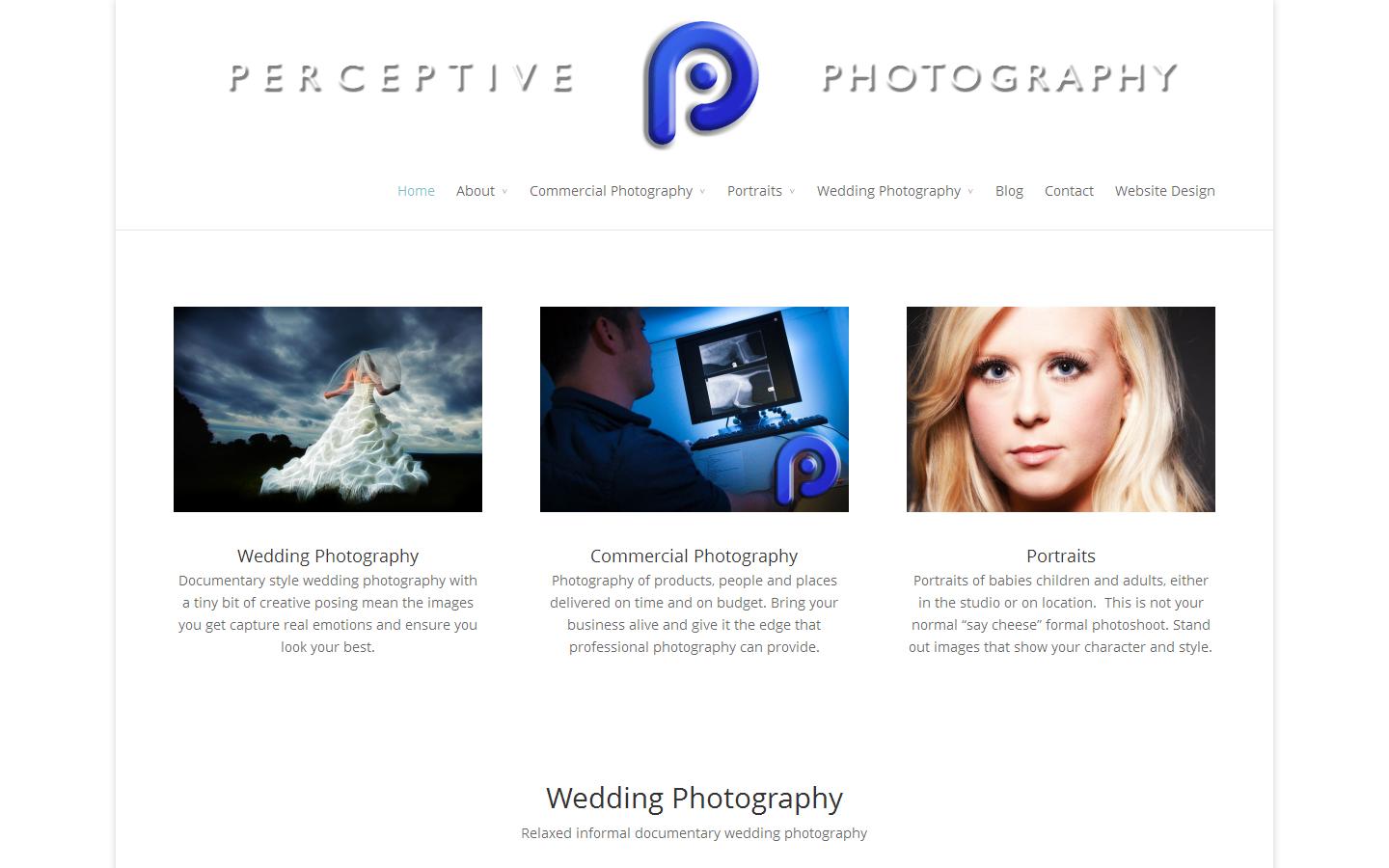Expand Wedding Photography nav dropdown arrow
This screenshot has height=868, width=1389.
pyautogui.click(x=970, y=192)
